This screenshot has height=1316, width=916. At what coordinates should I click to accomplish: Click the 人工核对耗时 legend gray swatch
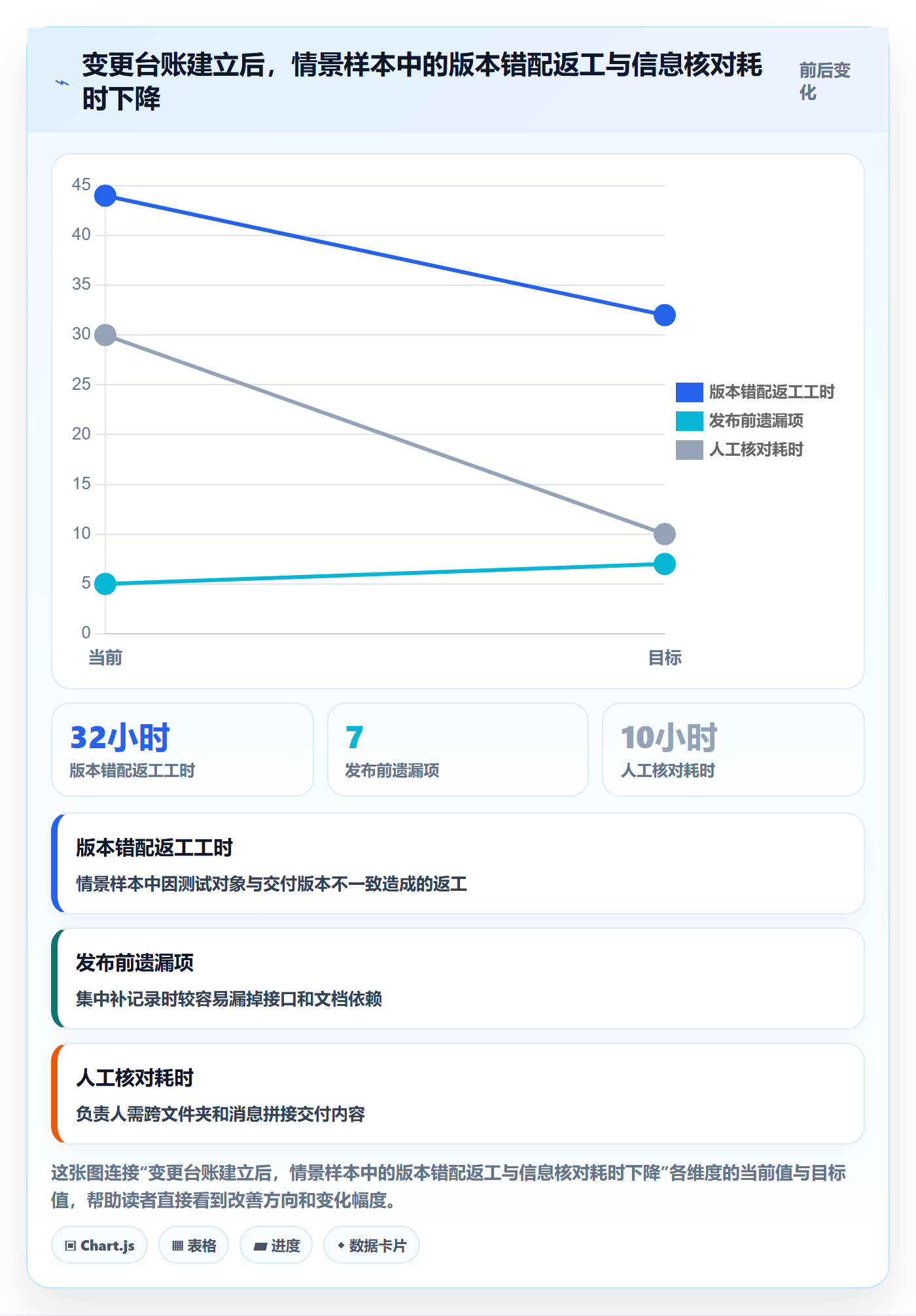tap(689, 449)
